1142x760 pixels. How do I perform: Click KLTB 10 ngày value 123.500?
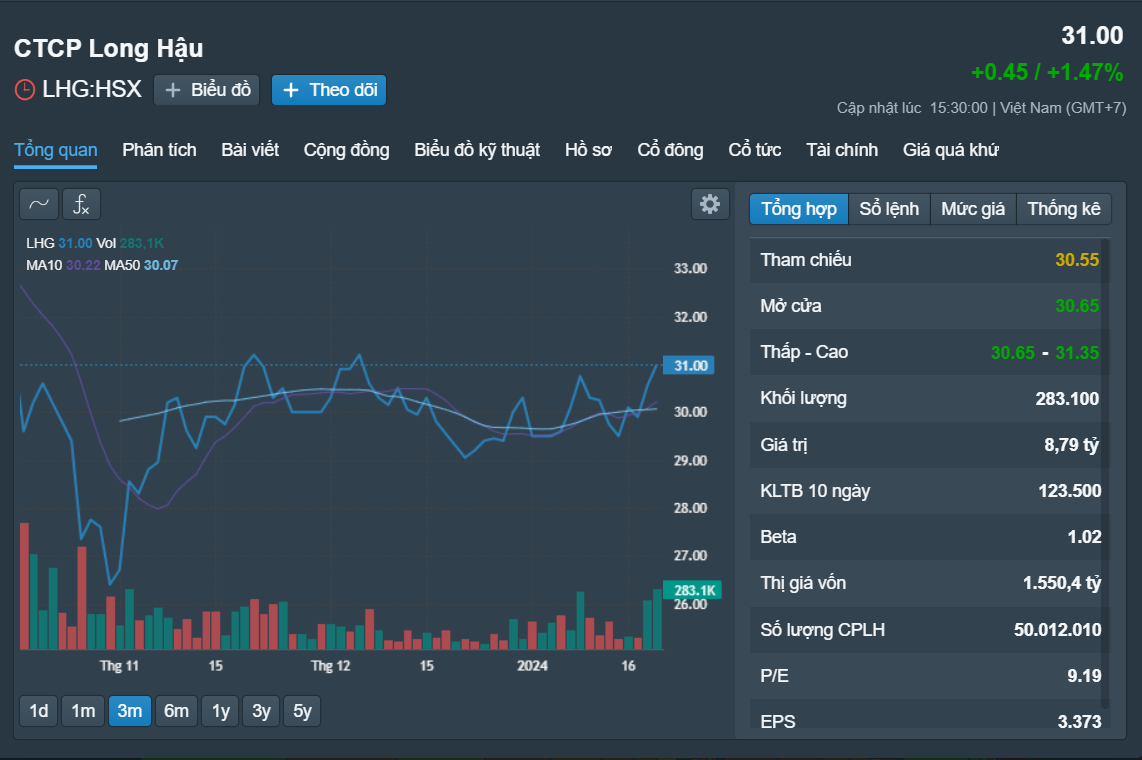1070,491
